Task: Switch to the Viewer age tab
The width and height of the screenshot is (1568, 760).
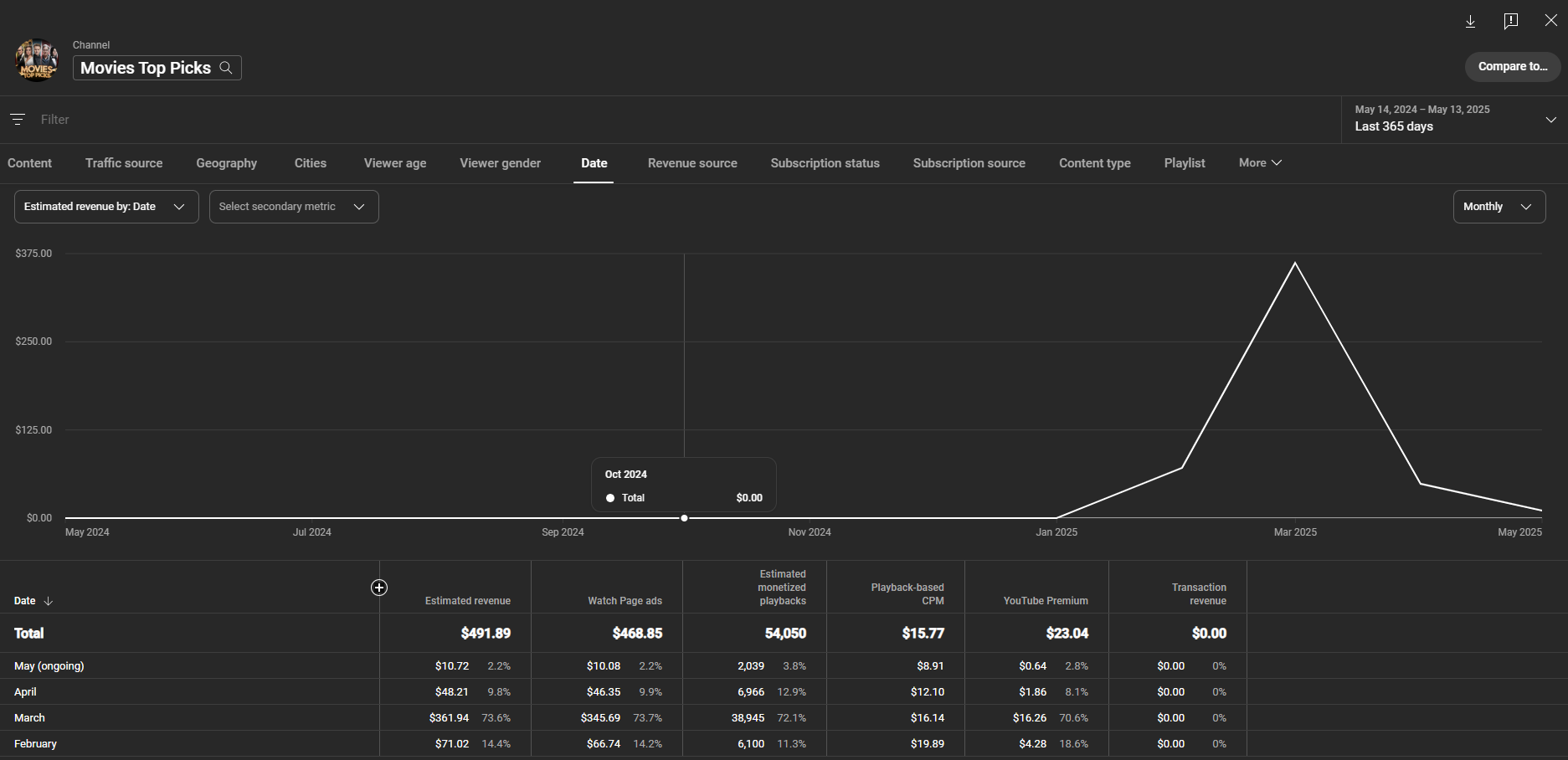Action: [x=395, y=163]
